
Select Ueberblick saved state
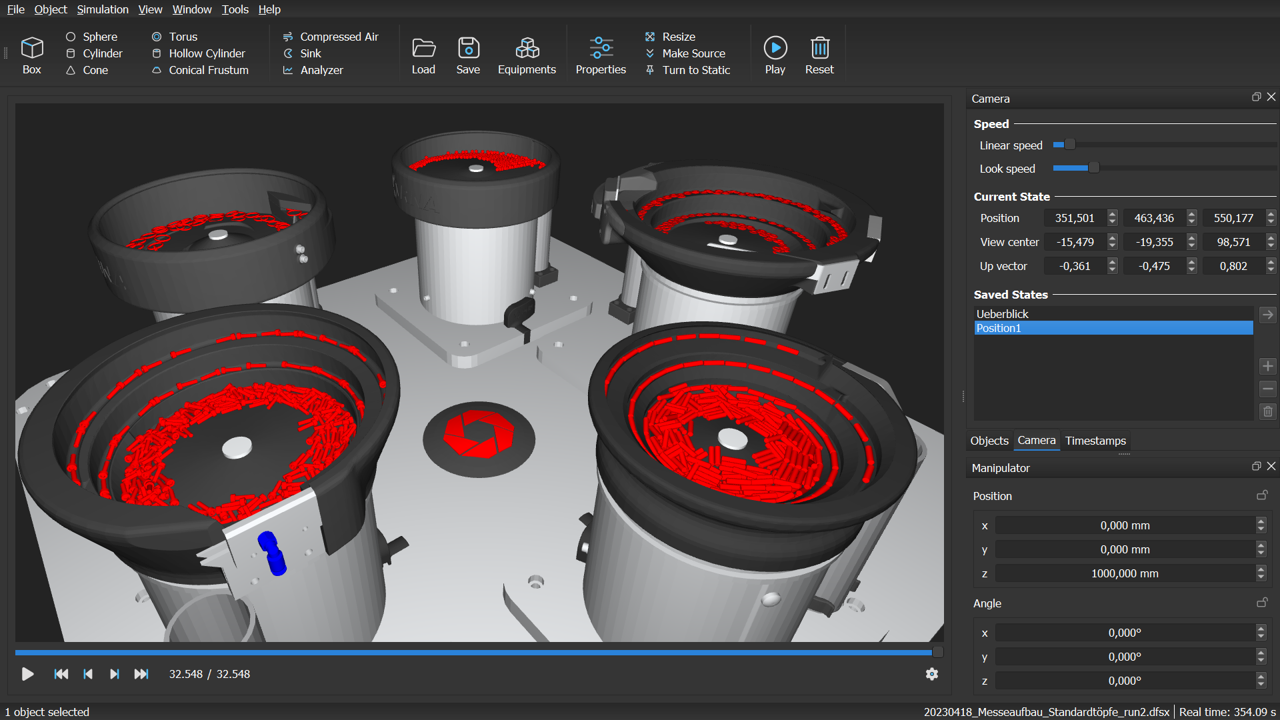(1114, 314)
